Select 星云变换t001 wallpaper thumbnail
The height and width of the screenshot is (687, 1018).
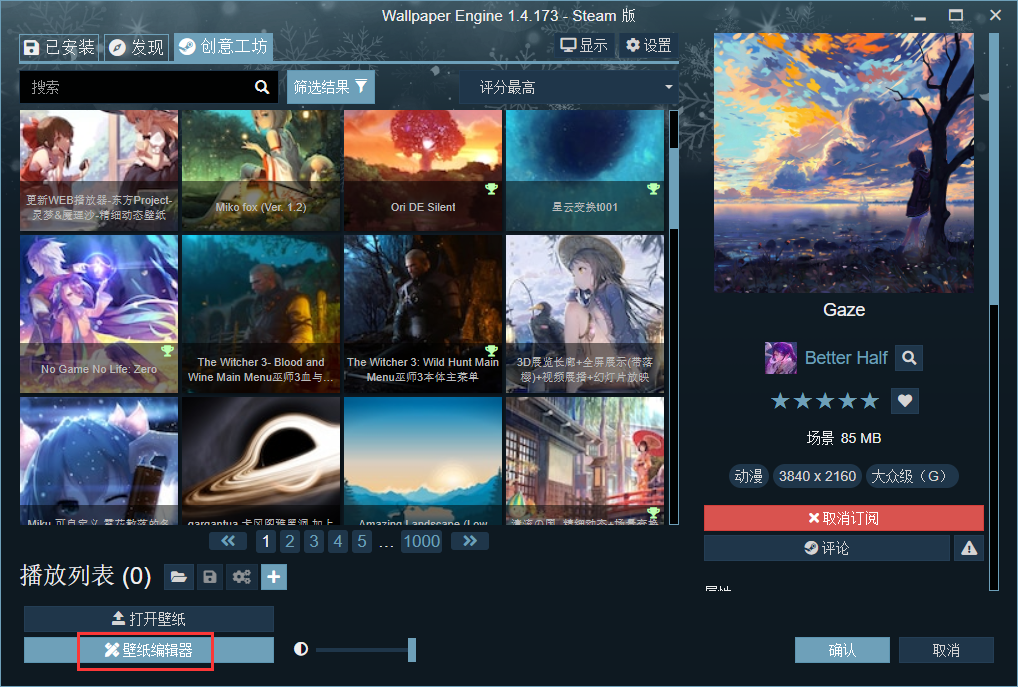pyautogui.click(x=585, y=170)
